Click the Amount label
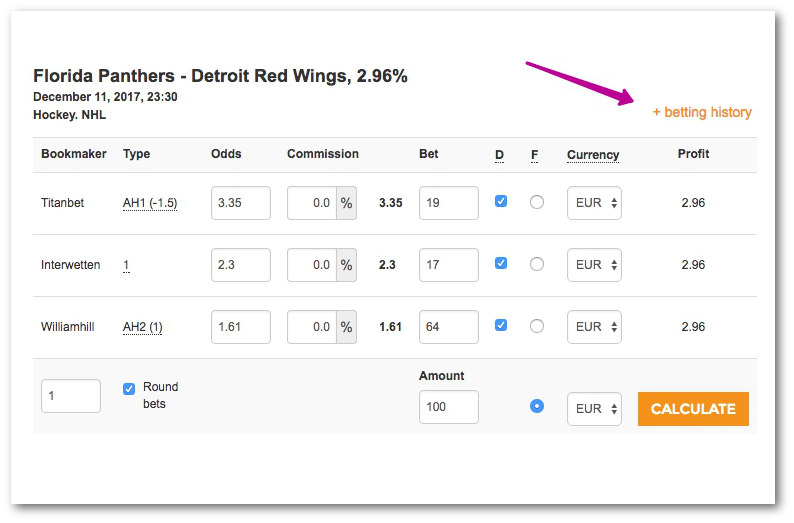This screenshot has height=523, width=794. click(442, 376)
